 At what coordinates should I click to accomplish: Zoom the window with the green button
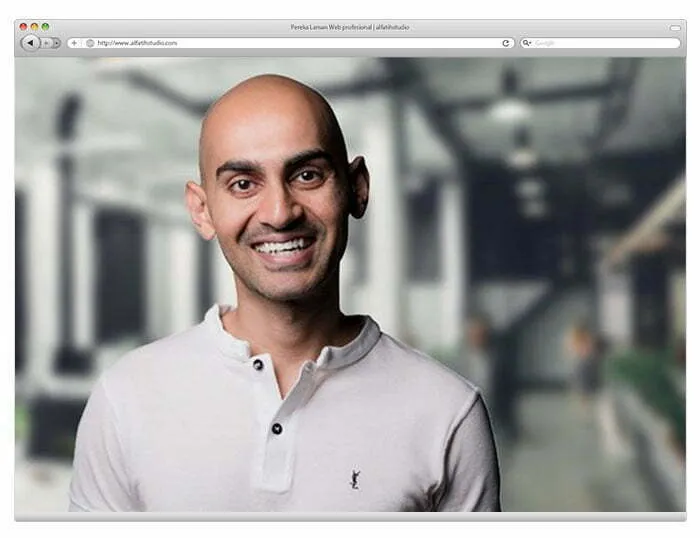coord(46,27)
